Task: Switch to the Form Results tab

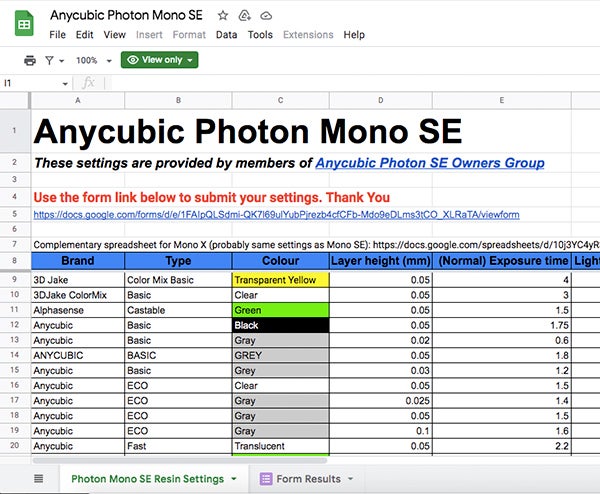Action: (308, 479)
